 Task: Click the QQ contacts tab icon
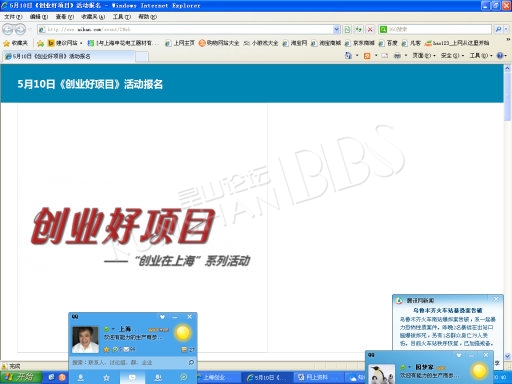(x=81, y=377)
